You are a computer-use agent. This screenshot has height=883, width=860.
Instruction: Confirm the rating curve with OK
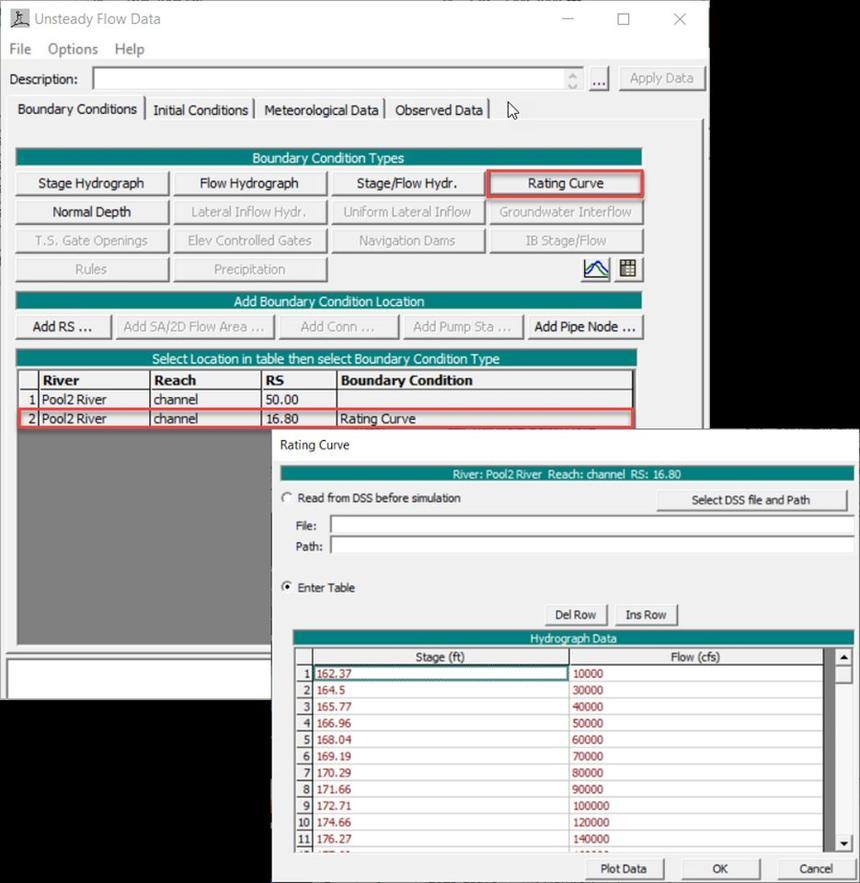720,869
